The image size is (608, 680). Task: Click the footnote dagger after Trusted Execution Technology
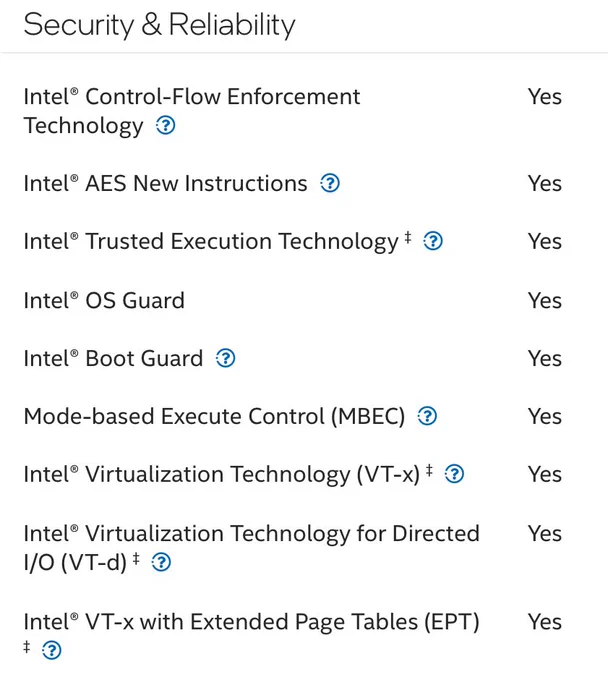click(408, 237)
